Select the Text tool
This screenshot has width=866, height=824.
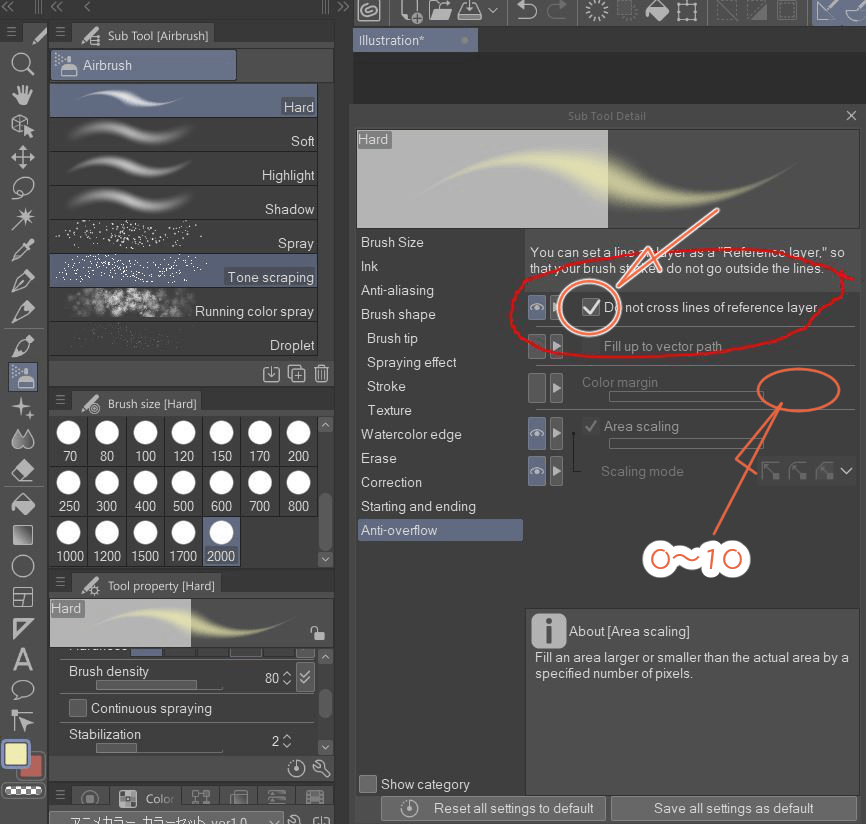22,658
